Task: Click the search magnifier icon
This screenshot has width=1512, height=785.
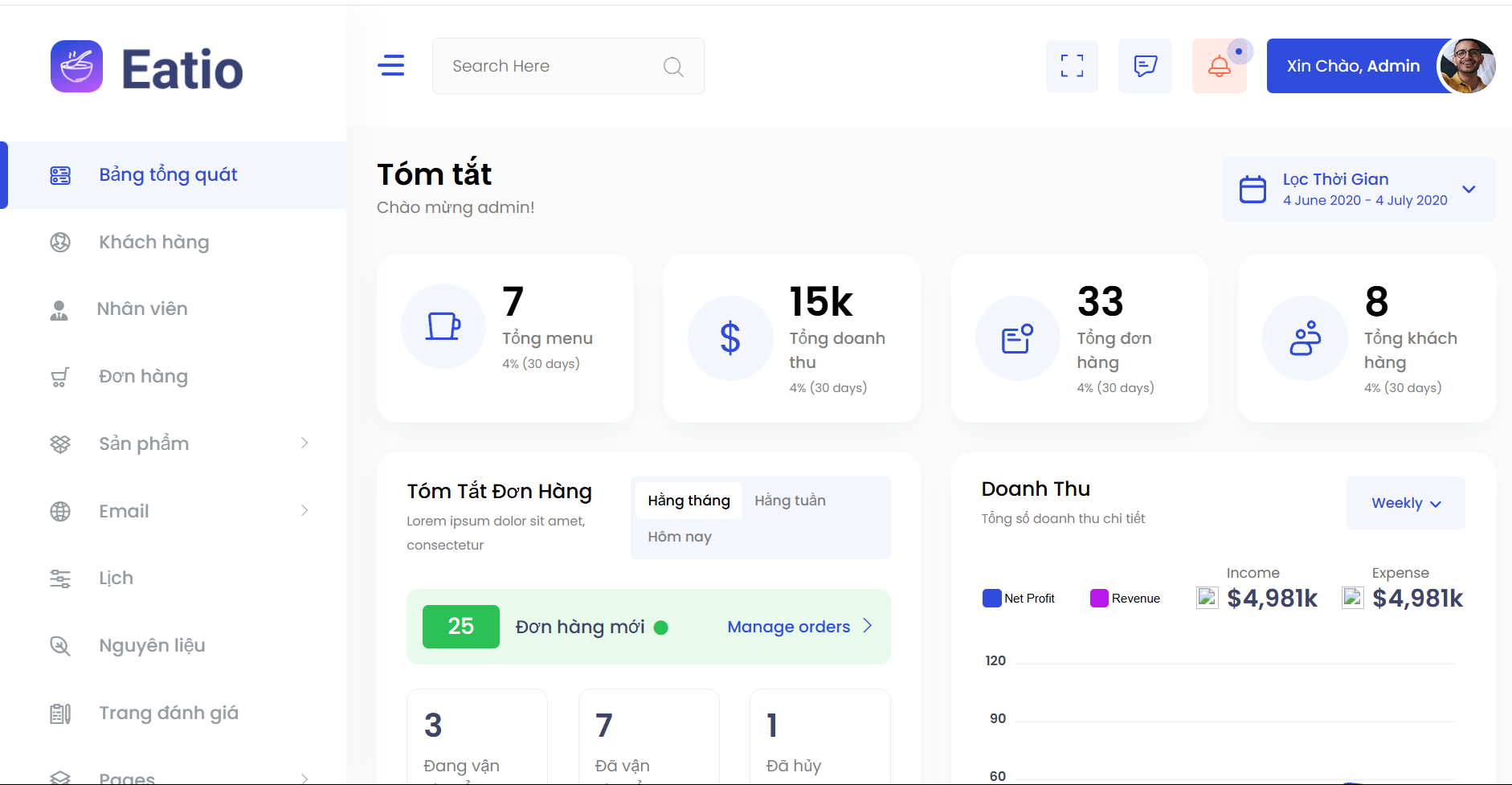Action: click(673, 67)
